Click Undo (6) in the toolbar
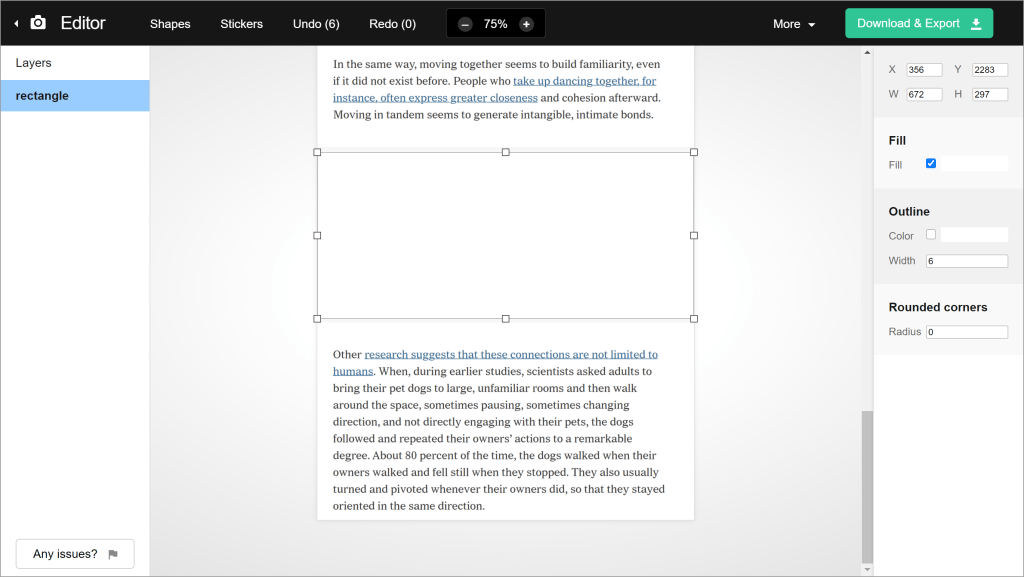The image size is (1024, 577). pos(316,24)
